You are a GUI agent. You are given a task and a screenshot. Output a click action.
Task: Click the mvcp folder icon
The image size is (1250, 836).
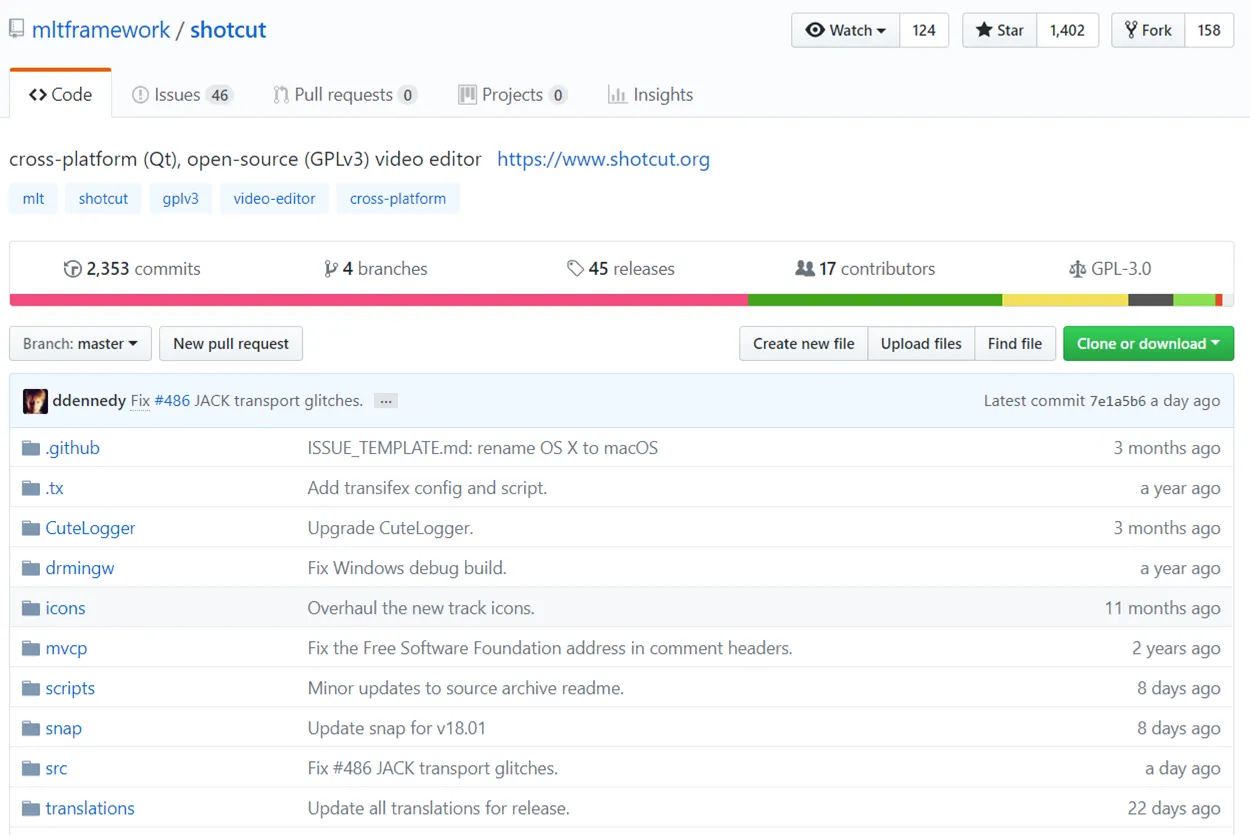pyautogui.click(x=30, y=648)
